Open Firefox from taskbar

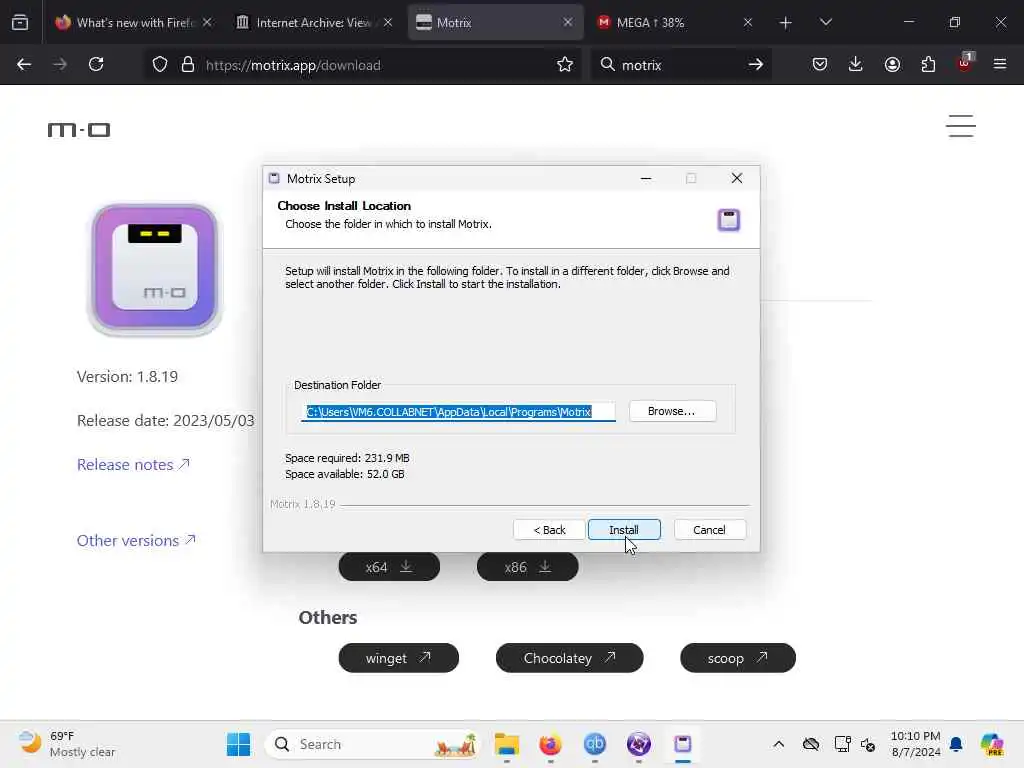pyautogui.click(x=551, y=744)
